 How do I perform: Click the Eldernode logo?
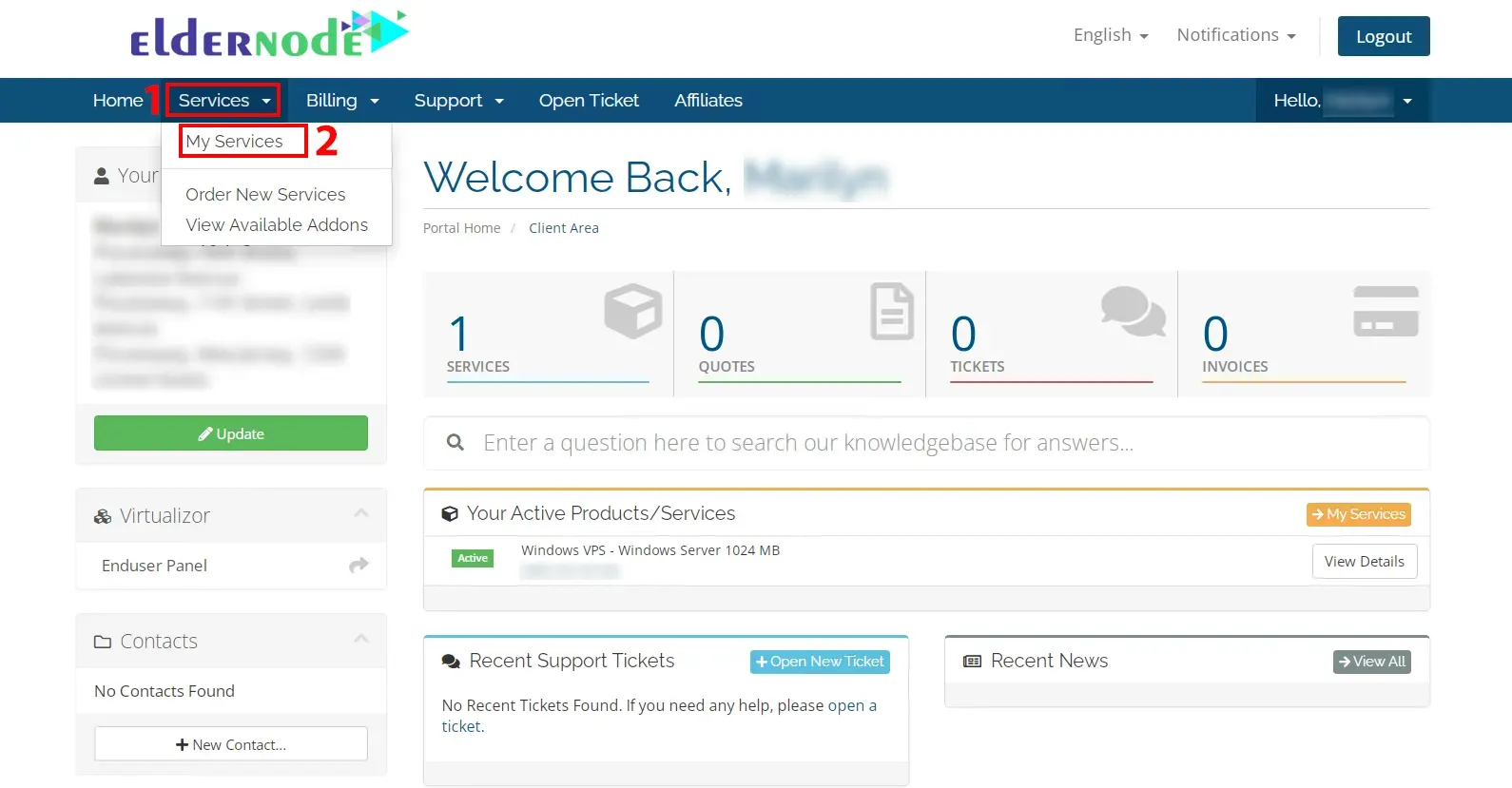pyautogui.click(x=270, y=35)
